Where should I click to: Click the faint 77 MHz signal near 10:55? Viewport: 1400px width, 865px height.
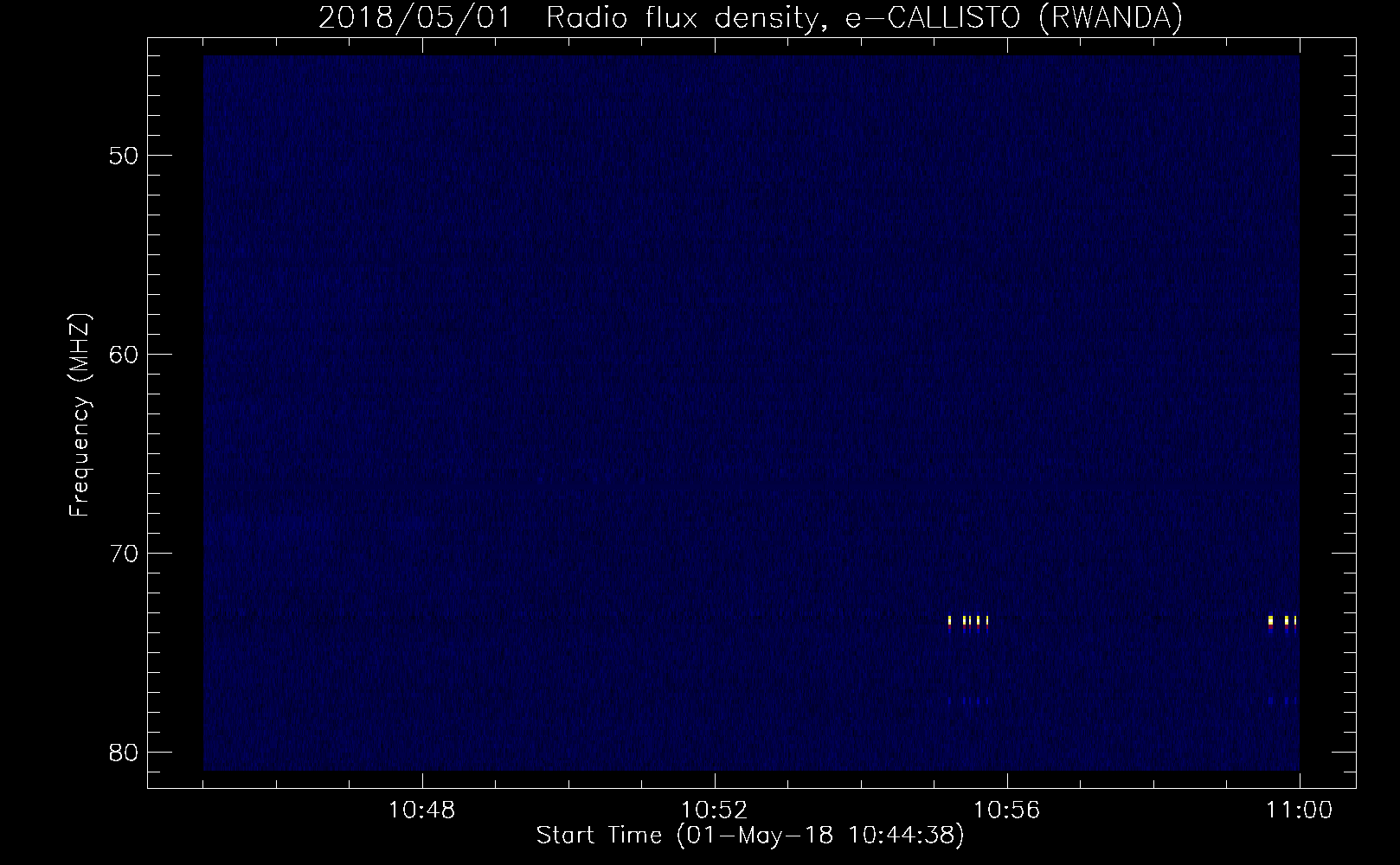[968, 701]
